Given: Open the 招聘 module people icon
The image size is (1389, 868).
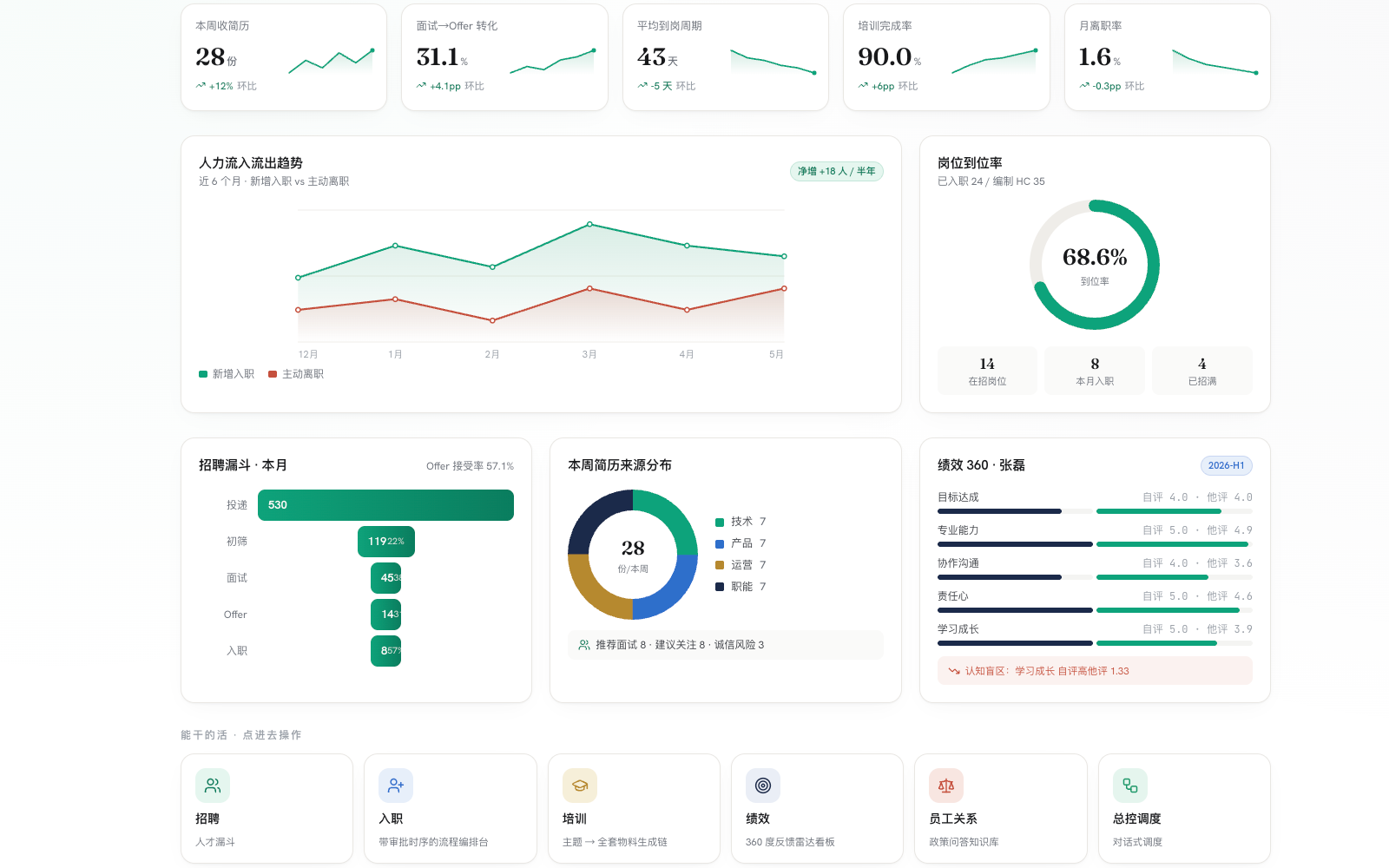Looking at the screenshot, I should tap(213, 786).
